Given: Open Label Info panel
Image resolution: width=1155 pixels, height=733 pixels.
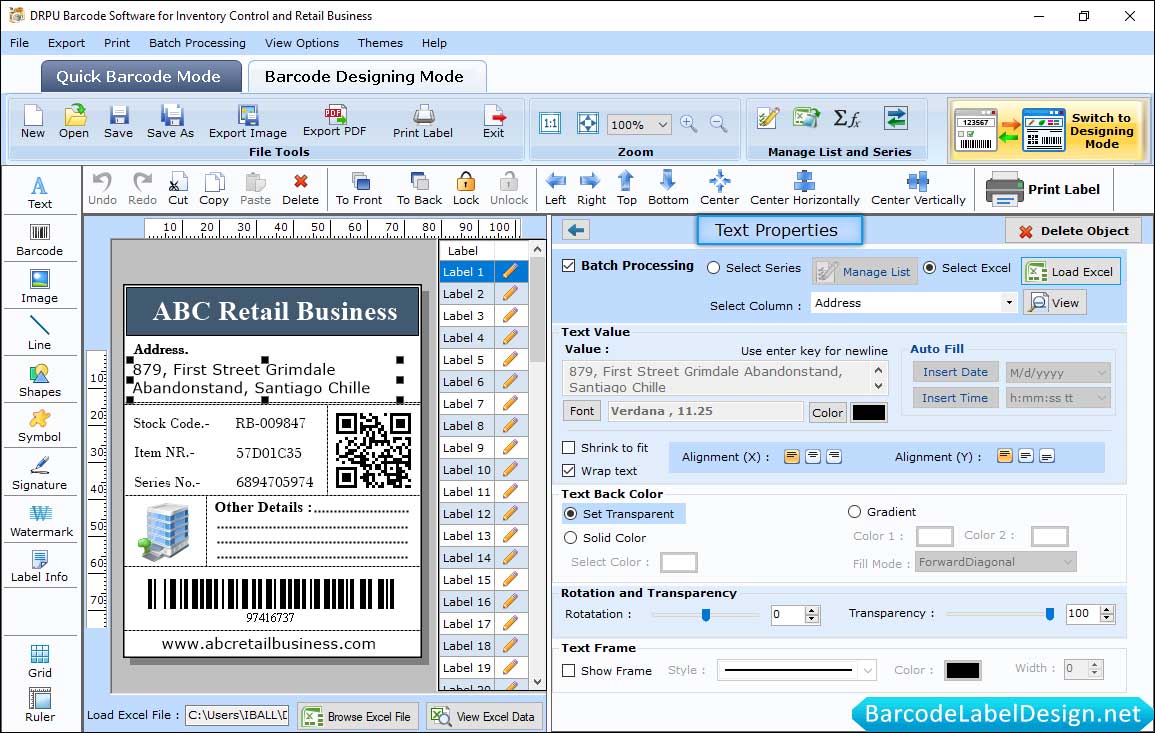Looking at the screenshot, I should [40, 567].
